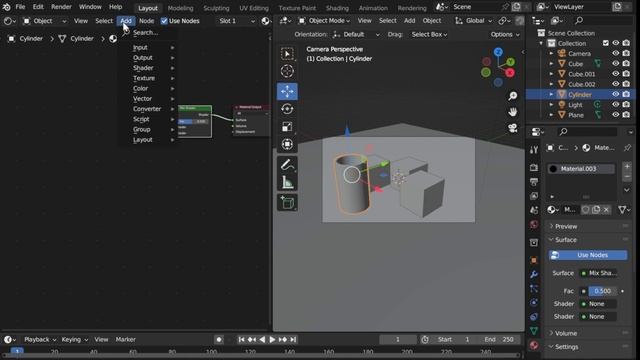640x360 pixels.
Task: Toggle the Collection exclude checkbox
Action: pyautogui.click(x=606, y=43)
